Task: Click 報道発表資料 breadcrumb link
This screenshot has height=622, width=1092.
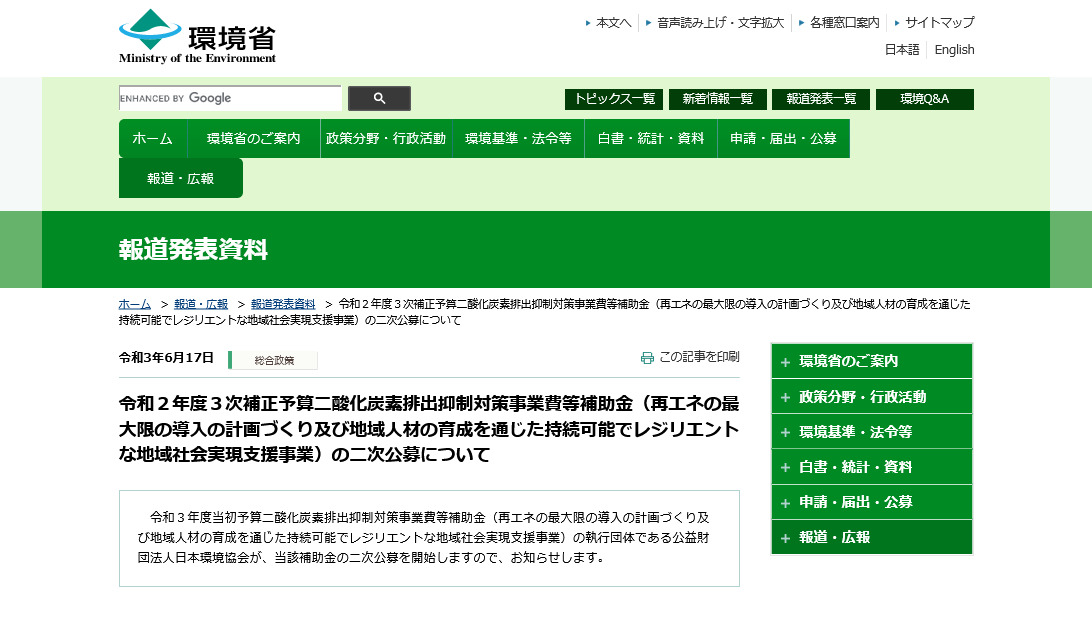Action: 283,304
